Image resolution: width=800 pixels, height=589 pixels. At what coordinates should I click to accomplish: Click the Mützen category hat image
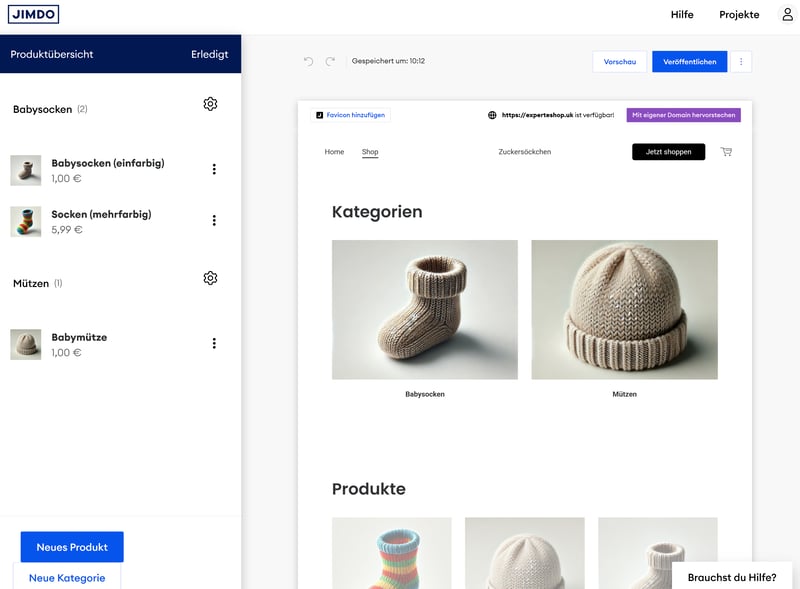point(624,310)
